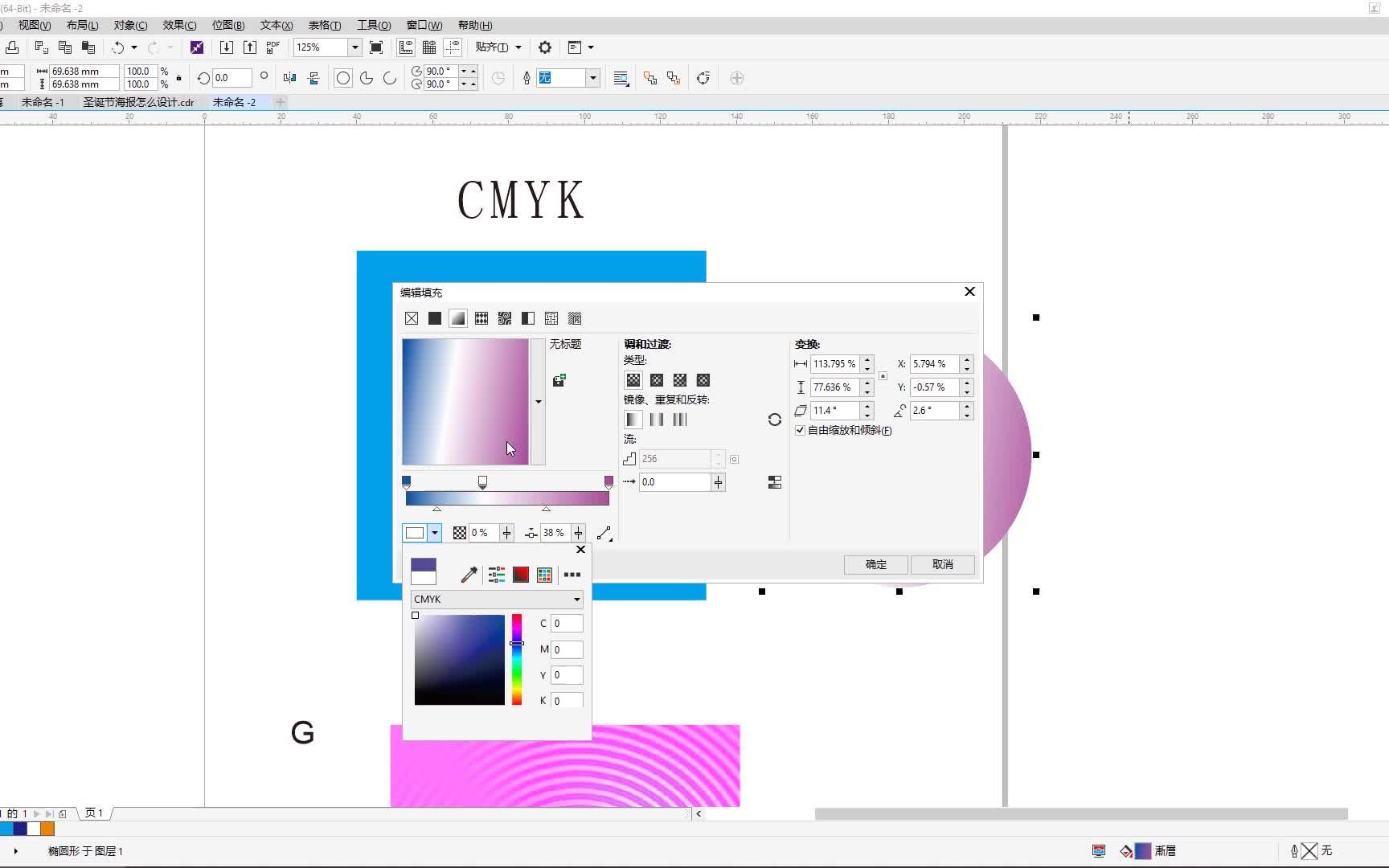Click the mirror horizontally icon
The width and height of the screenshot is (1389, 868).
click(x=289, y=78)
